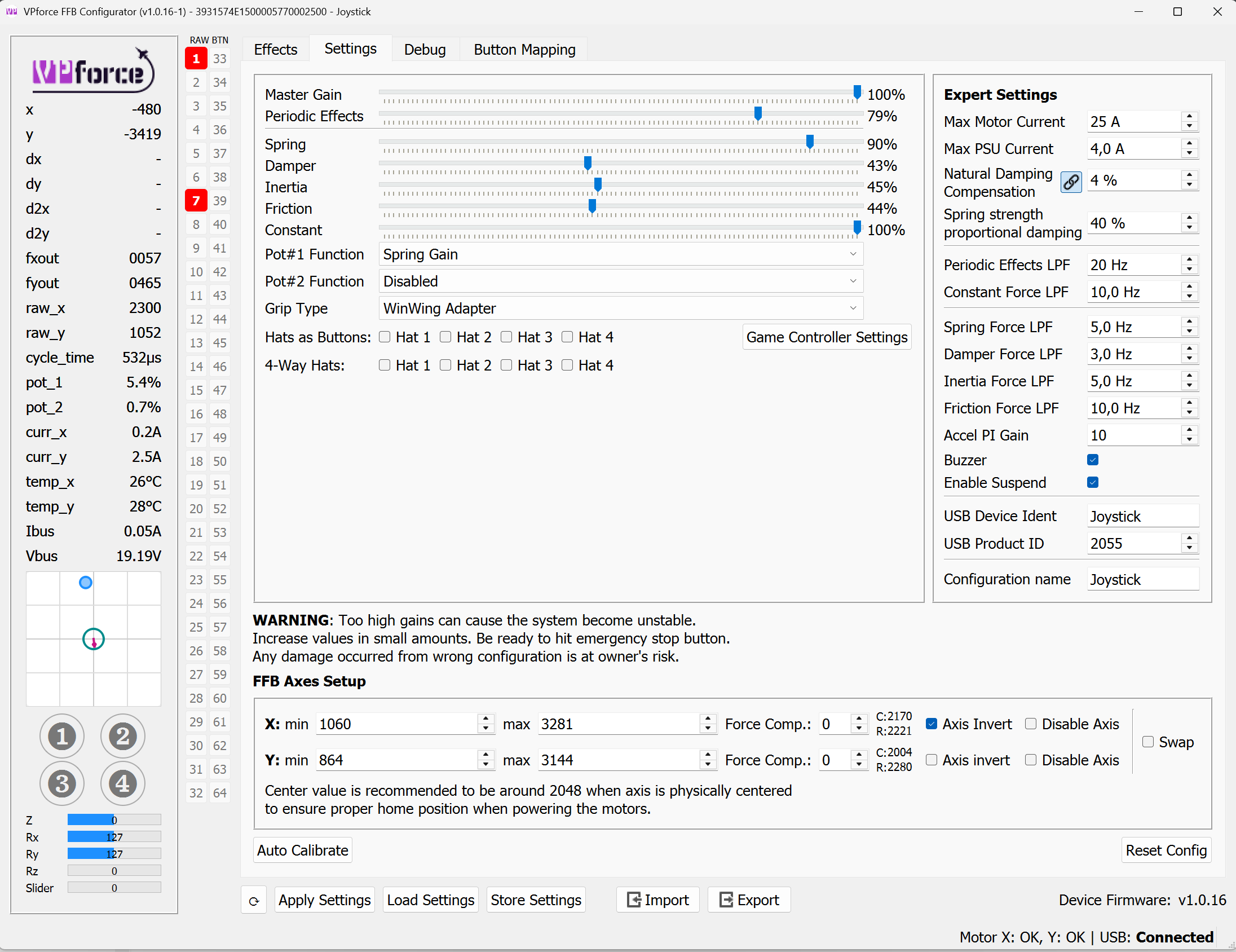Click the refresh icon beside Apply Settings
This screenshot has width=1236, height=952.
(x=254, y=900)
